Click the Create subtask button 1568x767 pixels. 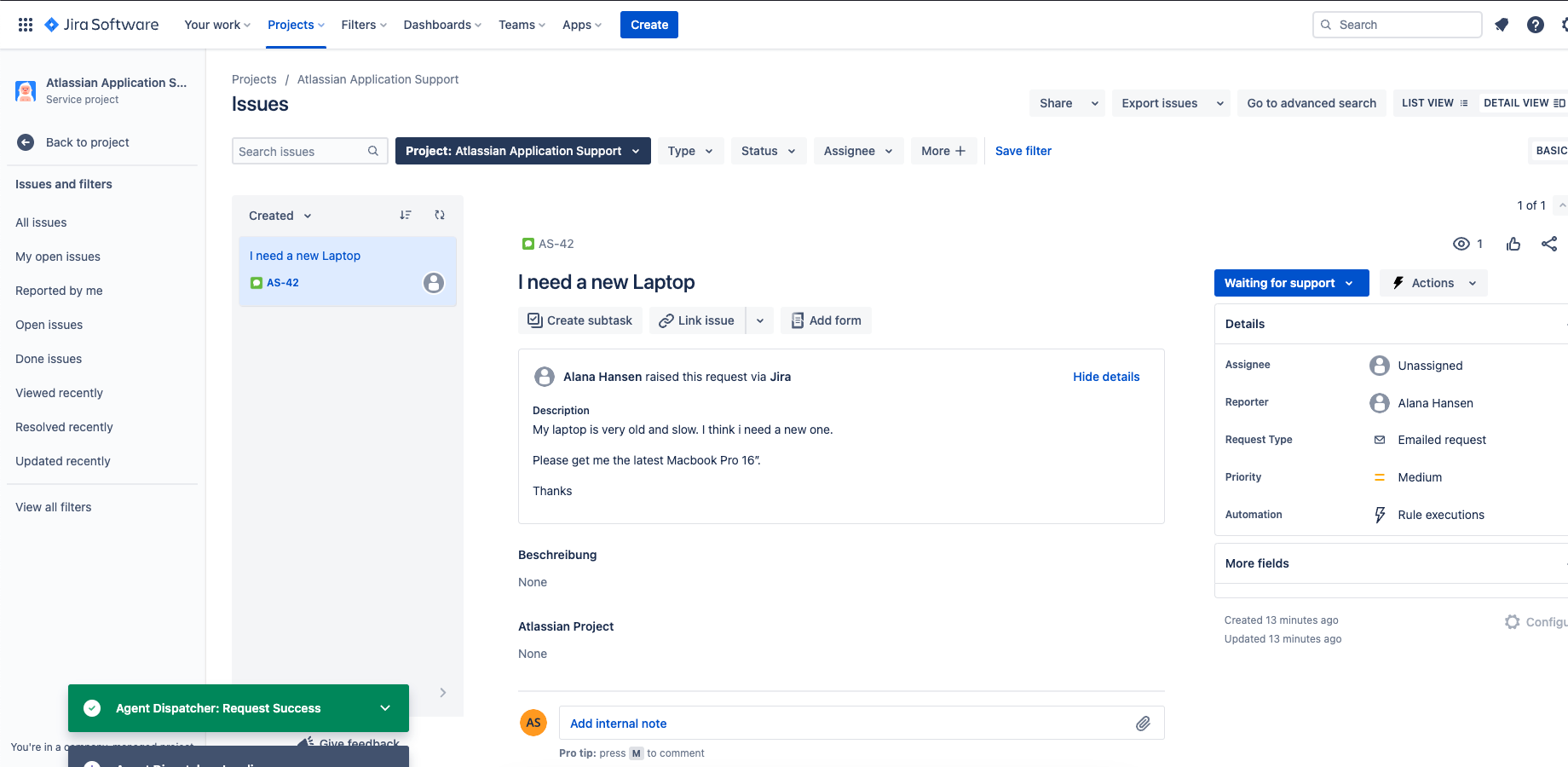580,320
